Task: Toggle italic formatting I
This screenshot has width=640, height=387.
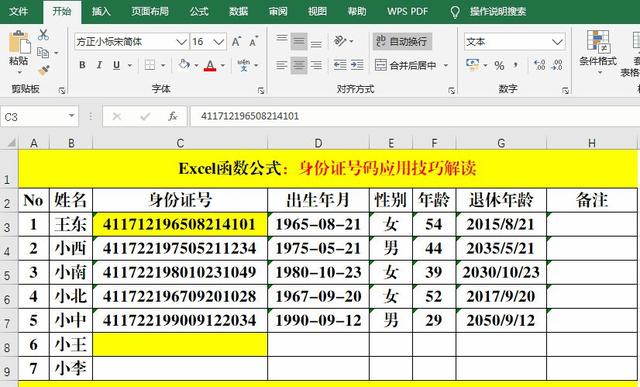Action: [99, 65]
